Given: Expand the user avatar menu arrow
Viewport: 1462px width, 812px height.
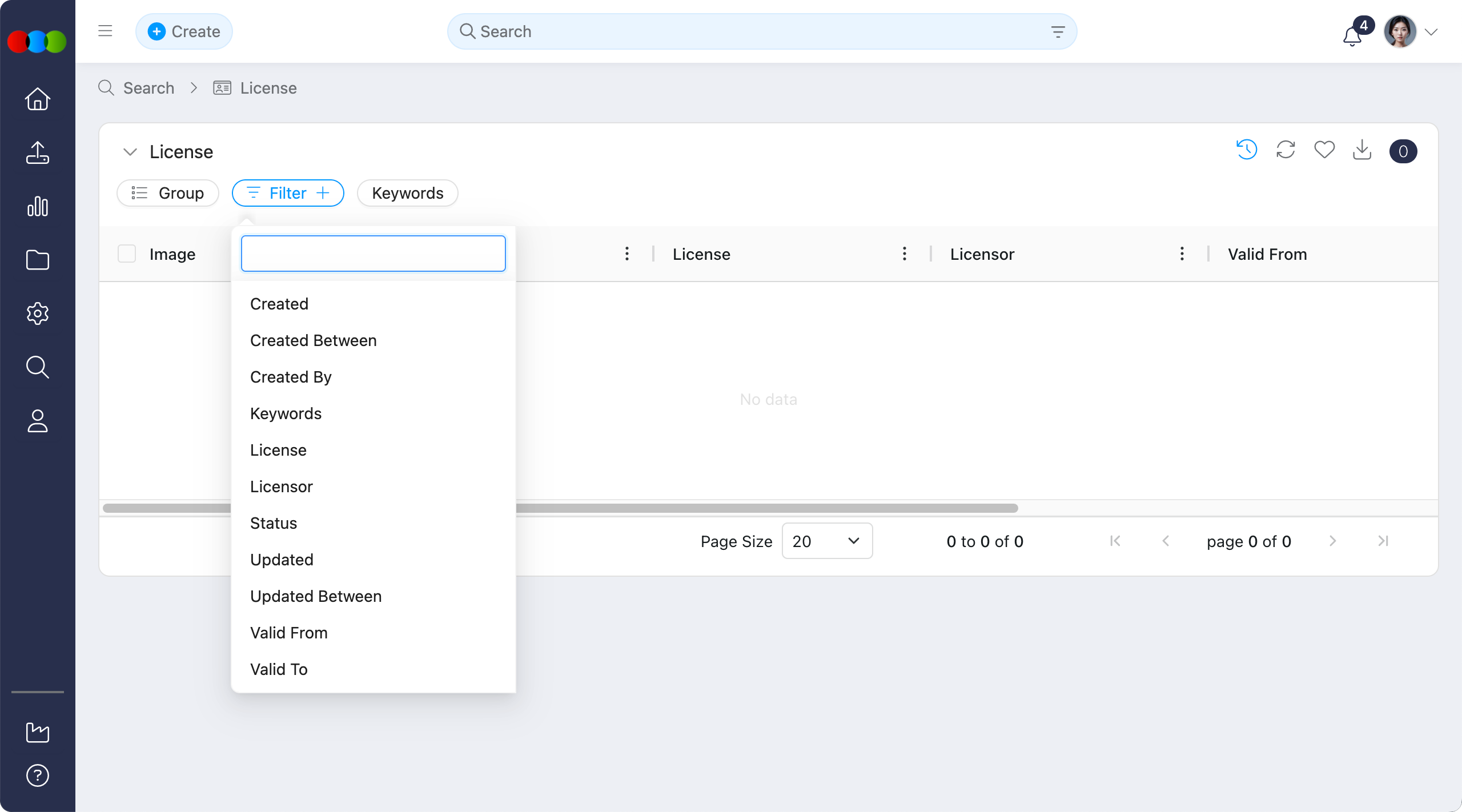Looking at the screenshot, I should pos(1431,32).
